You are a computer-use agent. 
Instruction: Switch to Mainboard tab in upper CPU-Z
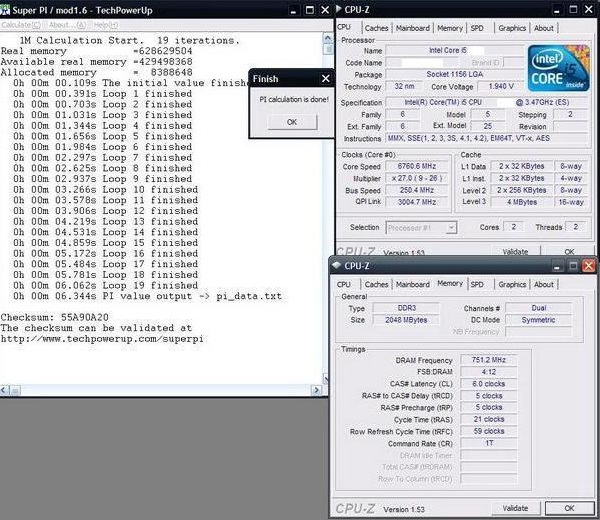[412, 28]
